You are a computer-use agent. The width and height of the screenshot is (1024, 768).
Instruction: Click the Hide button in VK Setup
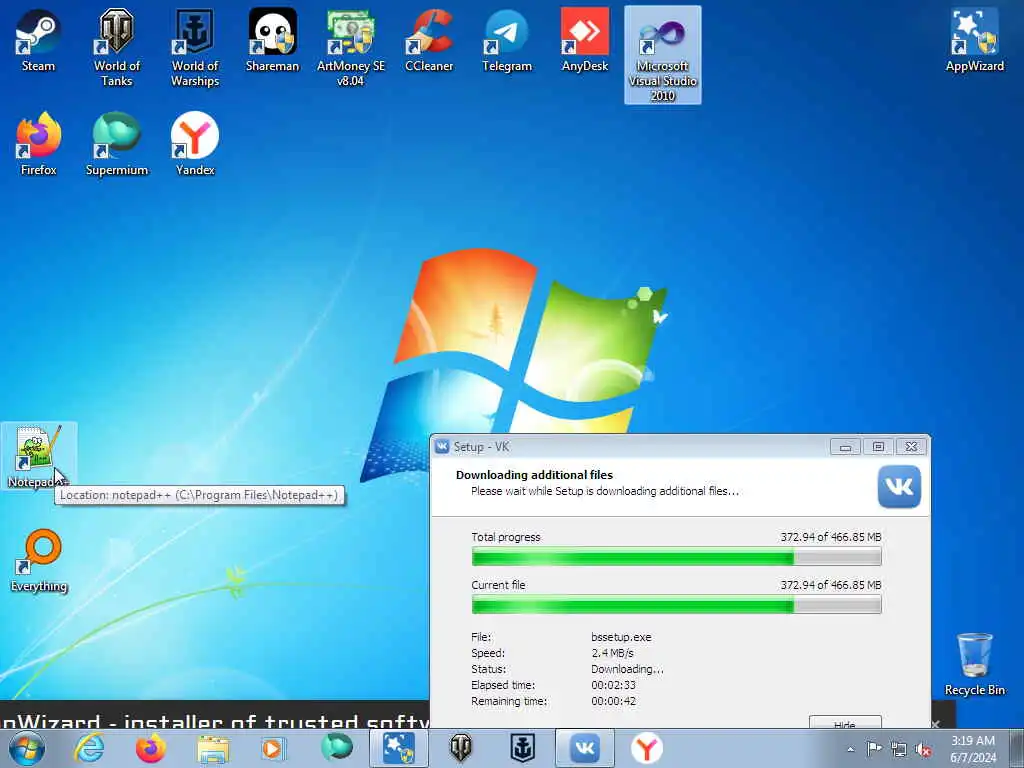pos(845,723)
